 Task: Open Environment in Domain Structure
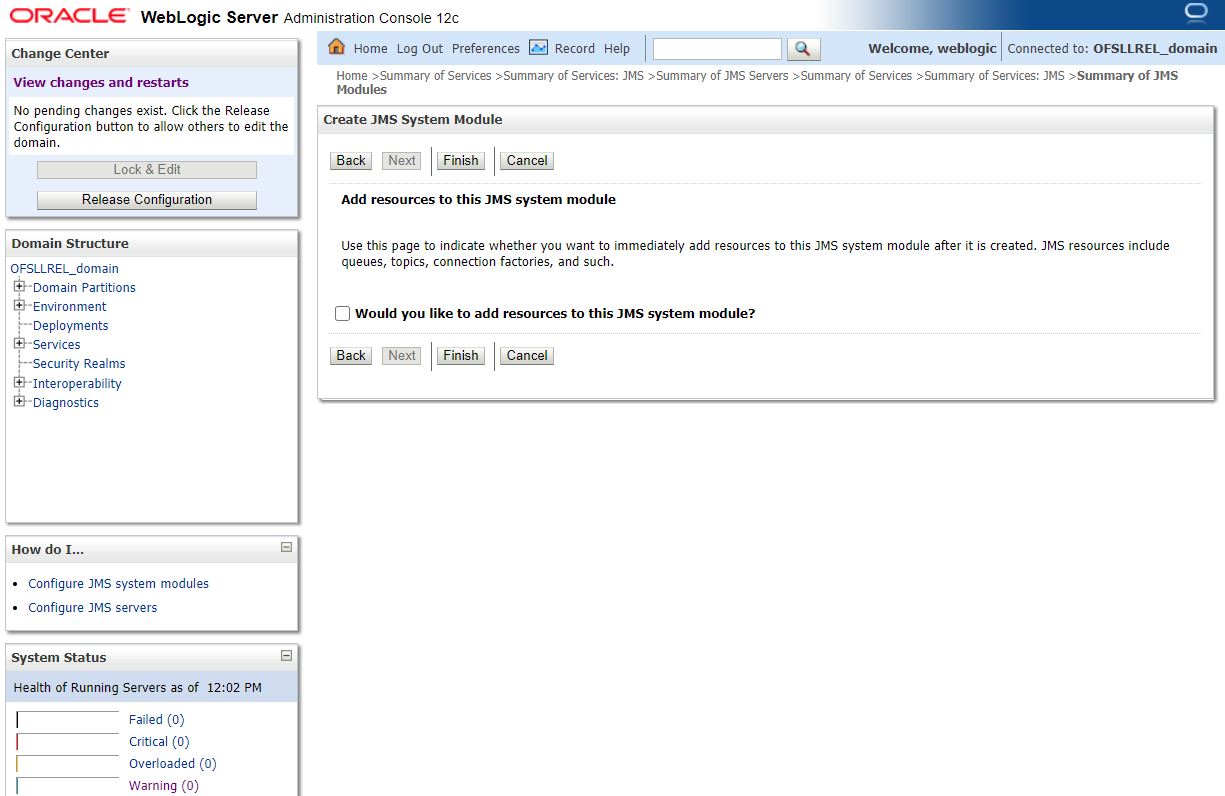[x=69, y=306]
